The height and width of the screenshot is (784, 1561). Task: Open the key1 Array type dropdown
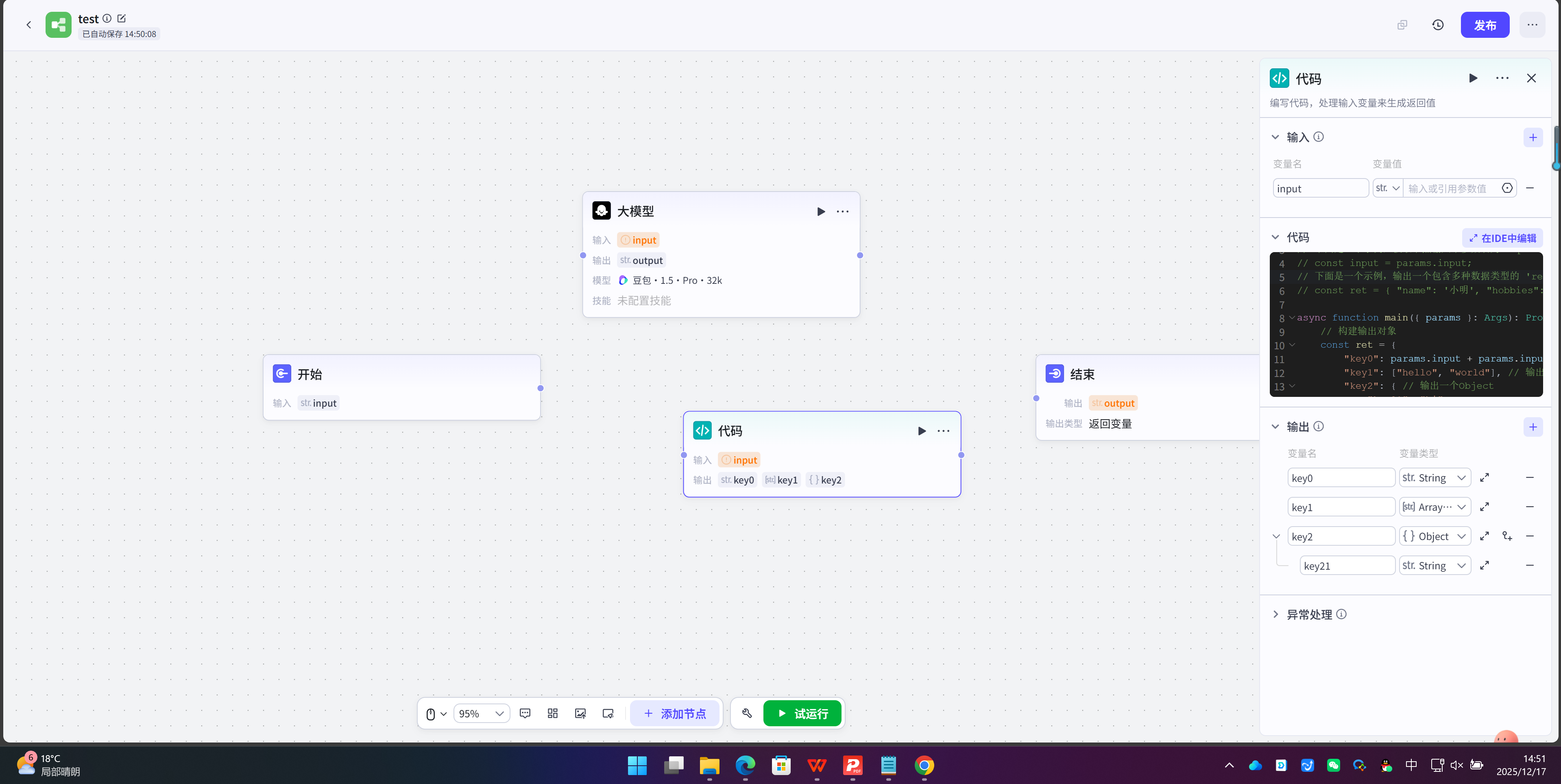coord(1435,507)
